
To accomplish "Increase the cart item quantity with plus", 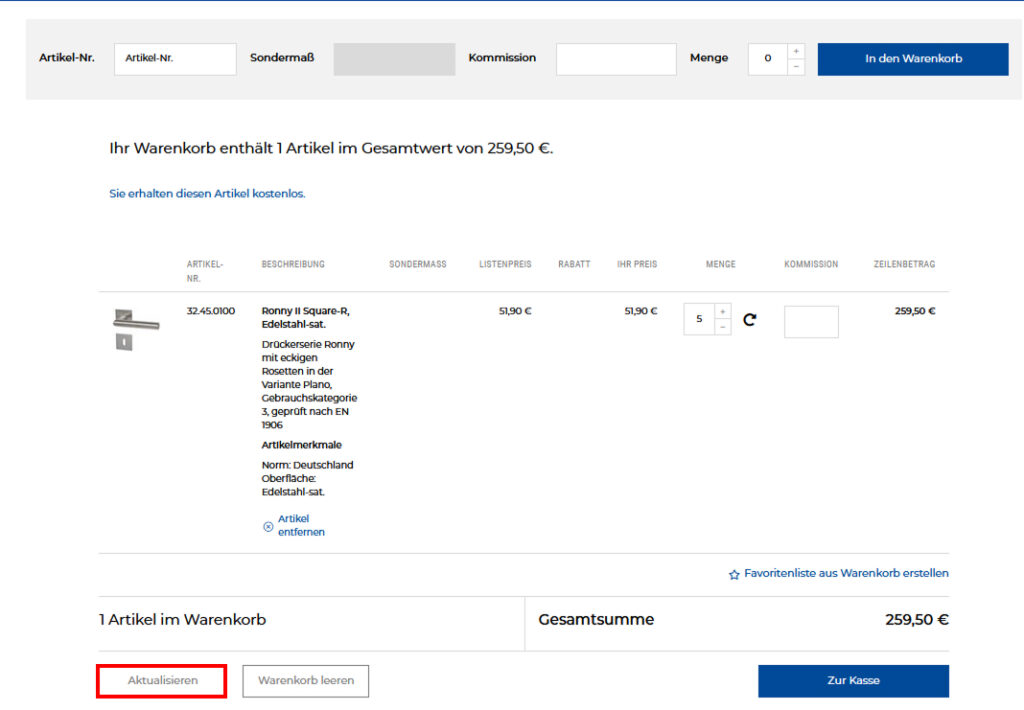I will click(723, 312).
